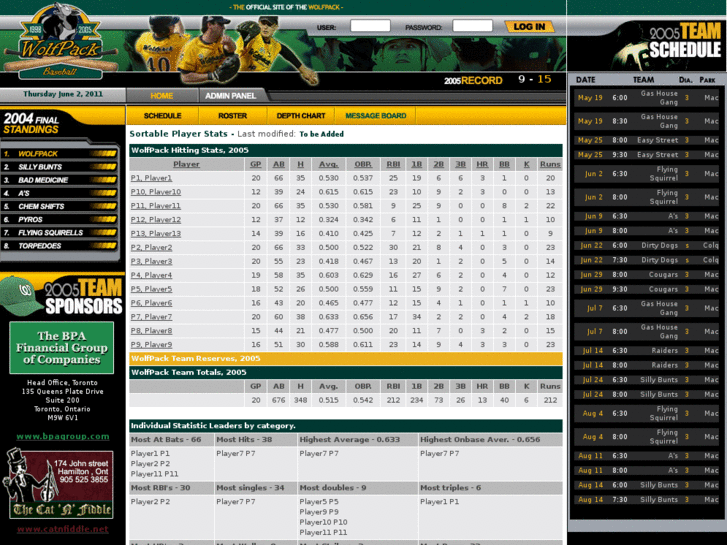Expand the WolfPack Team Reserves, 2005 bar
Viewport: 727px width, 545px height.
[x=346, y=359]
